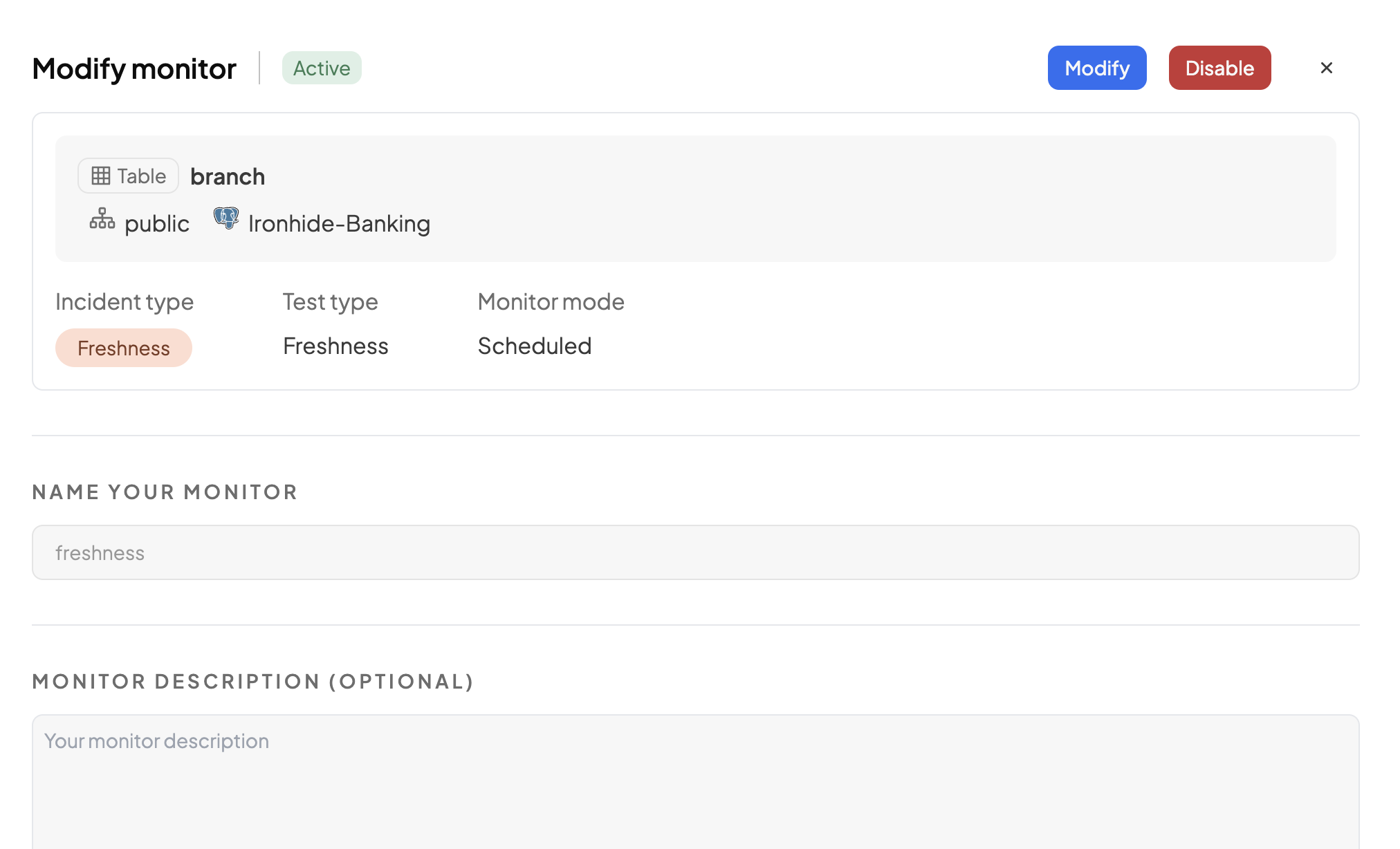Focus the monitor name input field
This screenshot has height=849, width=1400.
(x=695, y=552)
